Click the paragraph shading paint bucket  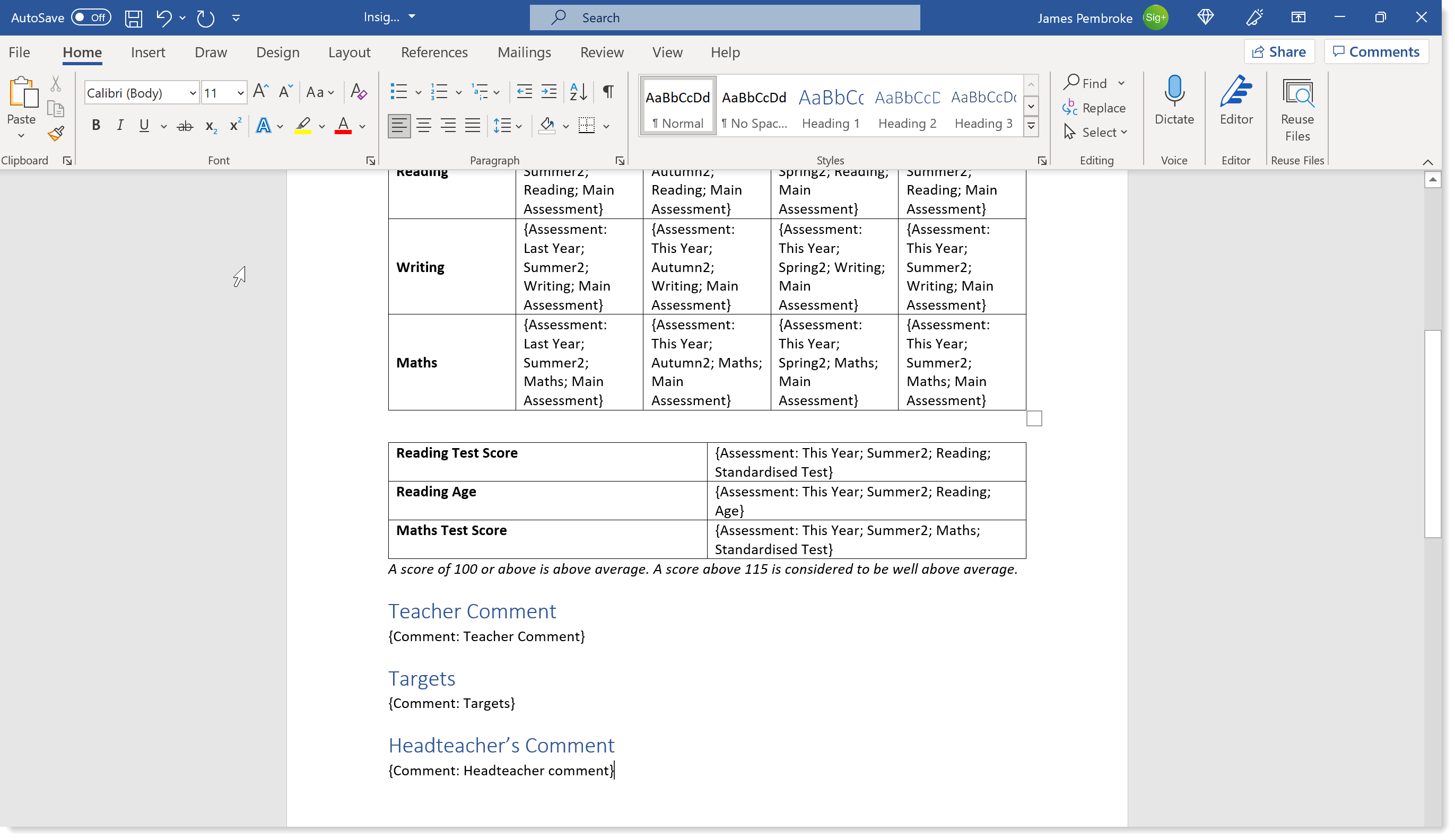pos(547,126)
